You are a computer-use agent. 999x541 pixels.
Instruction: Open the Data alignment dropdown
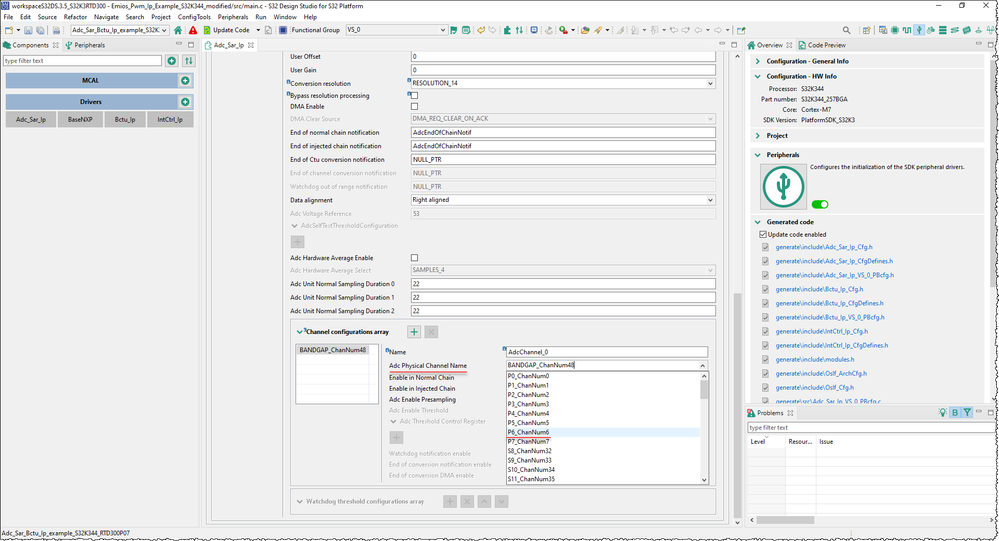710,200
